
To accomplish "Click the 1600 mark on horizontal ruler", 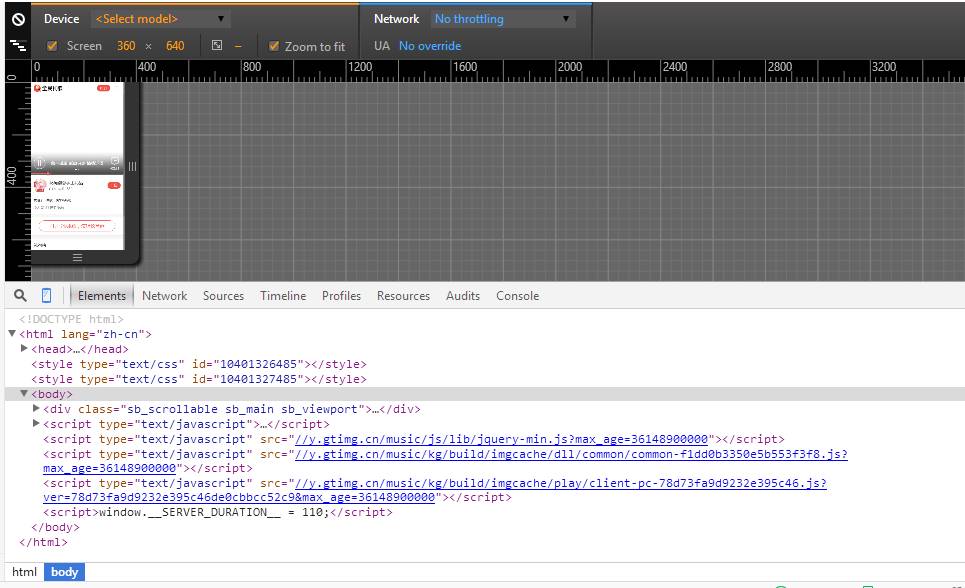I will 465,66.
